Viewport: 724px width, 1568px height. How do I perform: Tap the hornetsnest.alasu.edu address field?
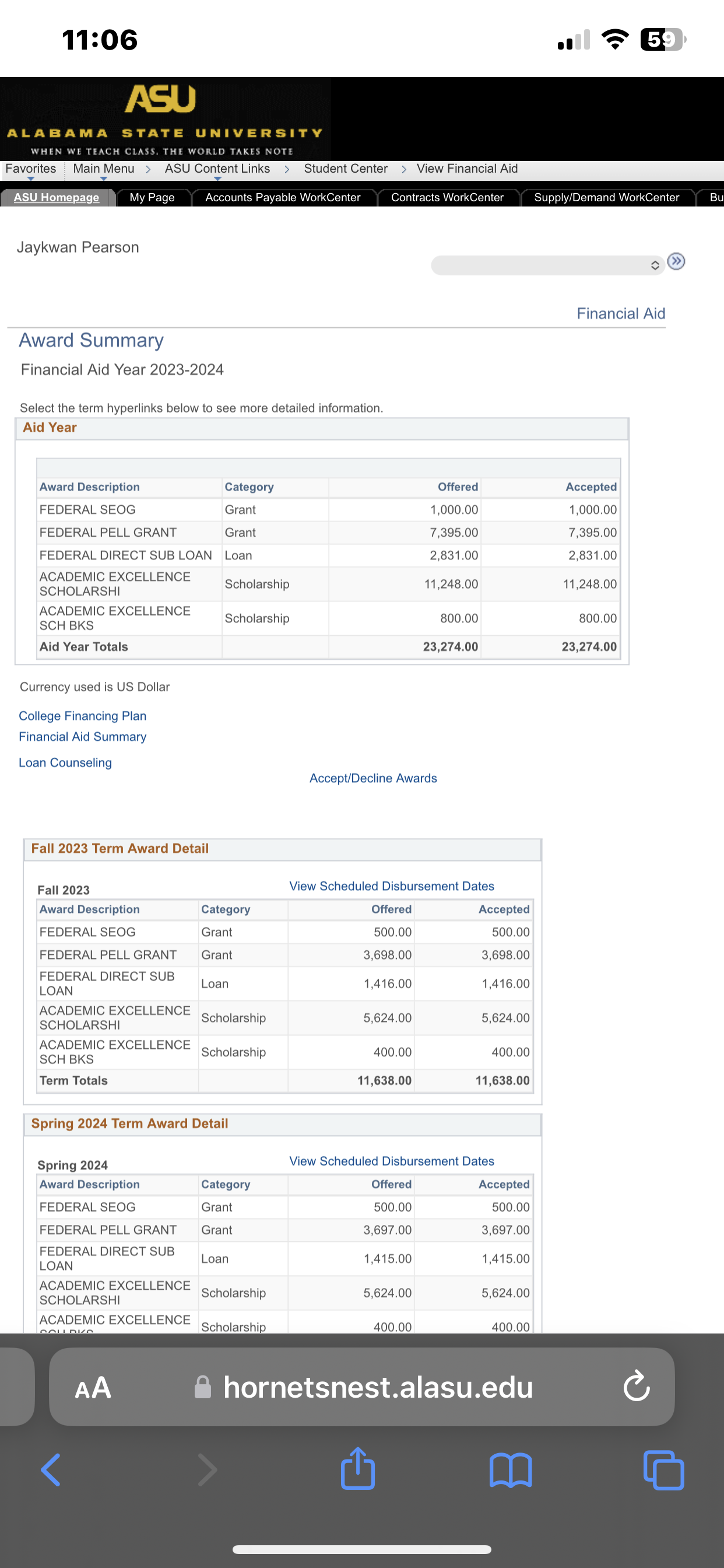pyautogui.click(x=361, y=1387)
